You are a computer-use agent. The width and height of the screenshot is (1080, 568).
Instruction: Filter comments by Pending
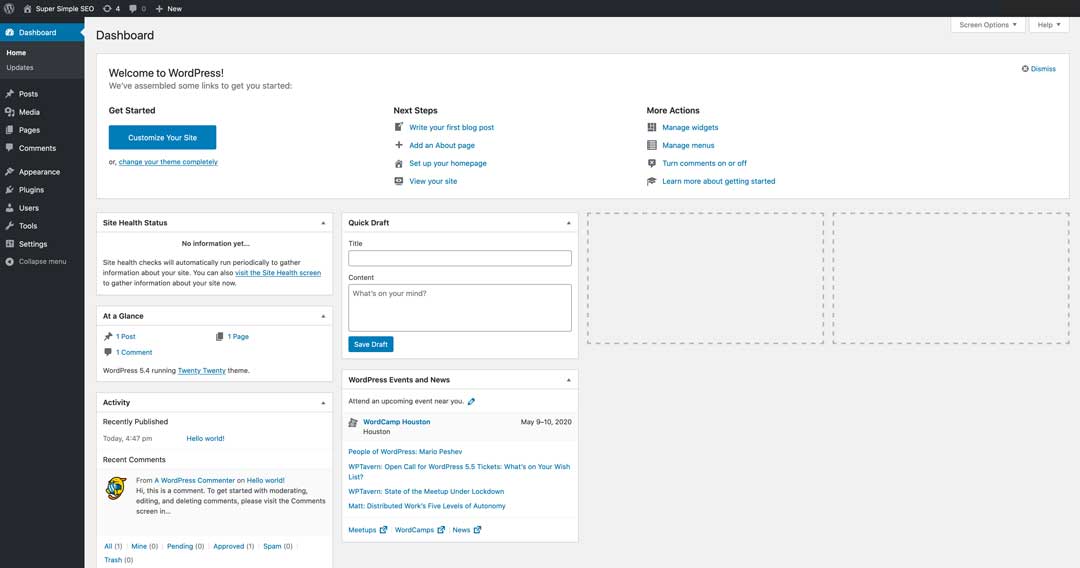pos(180,546)
